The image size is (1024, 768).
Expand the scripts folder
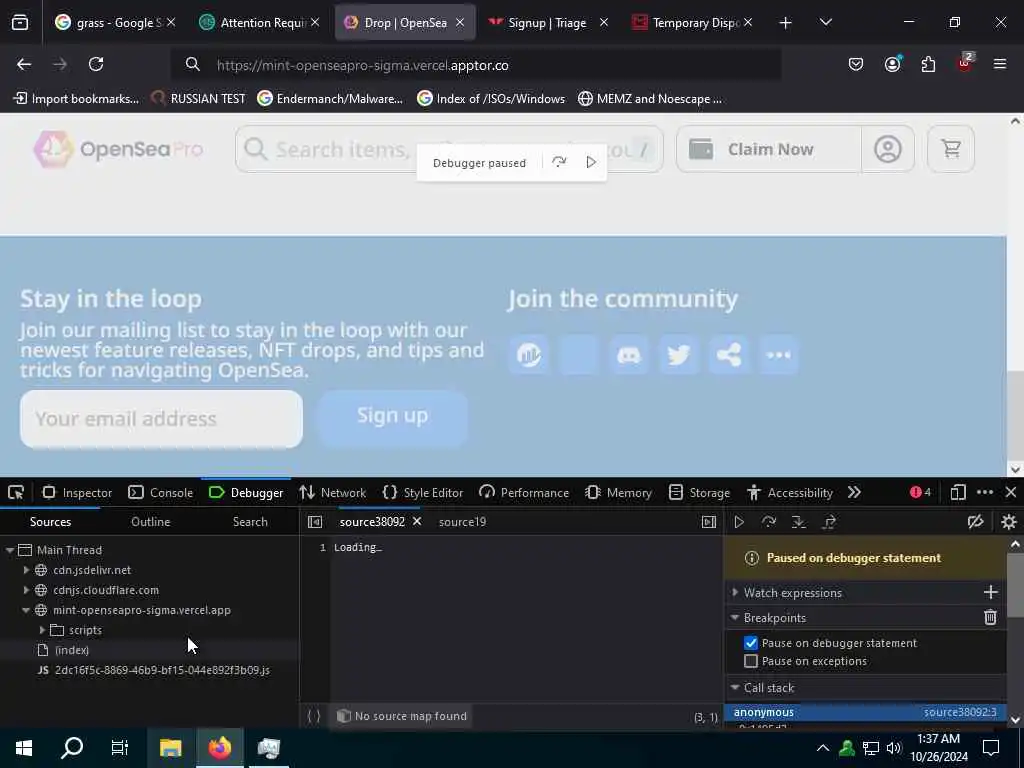click(x=42, y=630)
